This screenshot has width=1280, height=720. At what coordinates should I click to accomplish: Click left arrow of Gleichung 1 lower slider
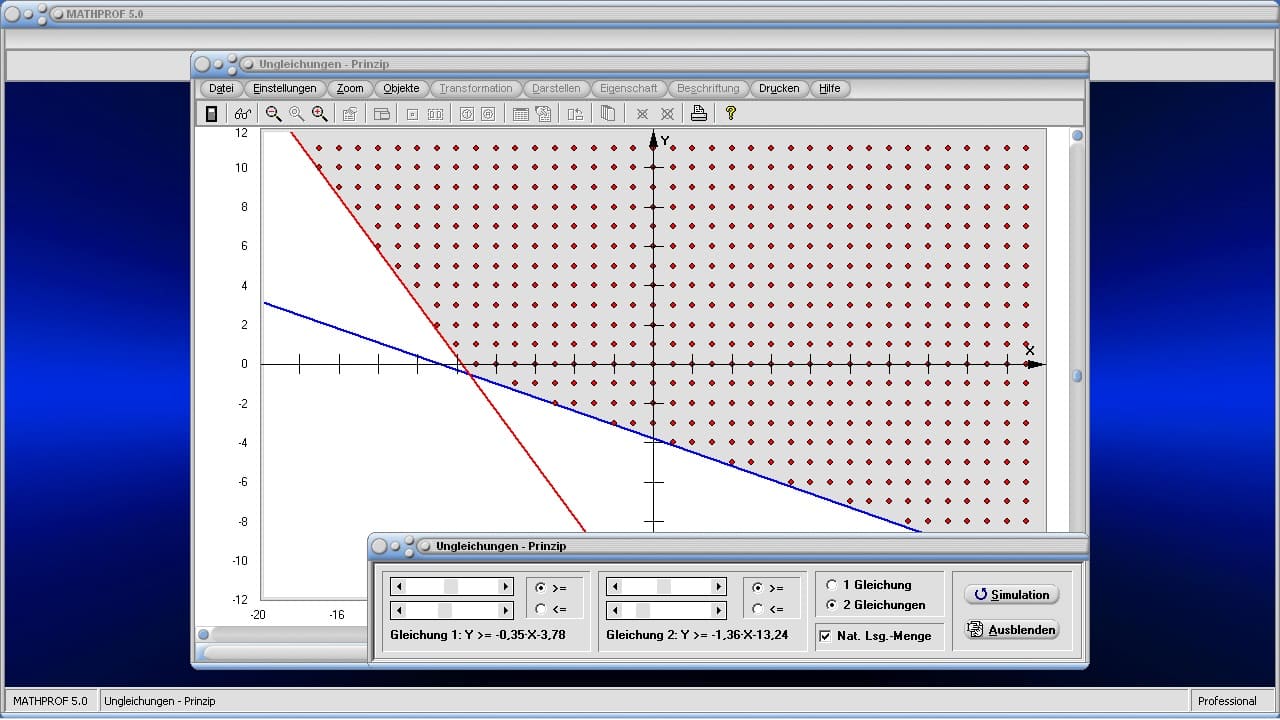(x=397, y=610)
